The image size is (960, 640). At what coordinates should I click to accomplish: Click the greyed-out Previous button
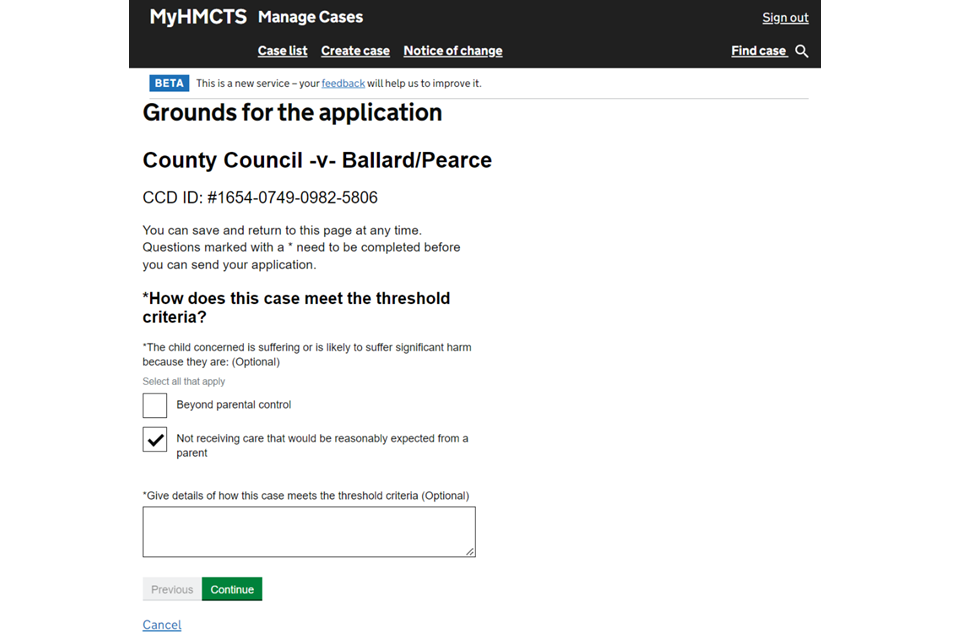tap(172, 590)
